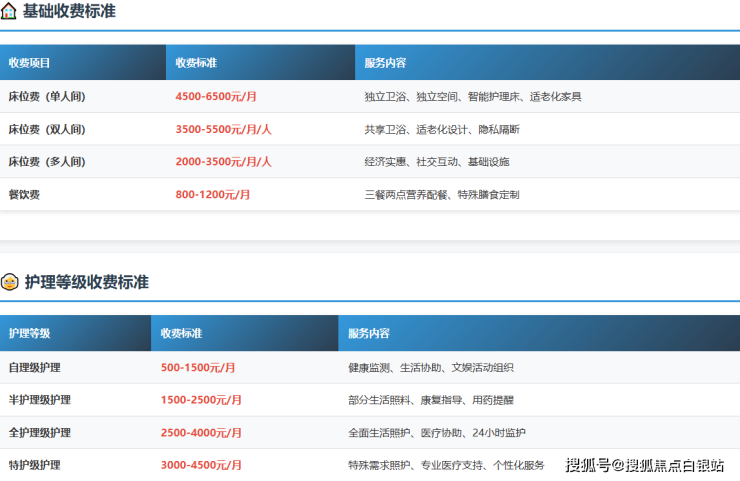This screenshot has width=740, height=481.
Task: Click the 床位费（多人间）row label
Action: [46, 161]
